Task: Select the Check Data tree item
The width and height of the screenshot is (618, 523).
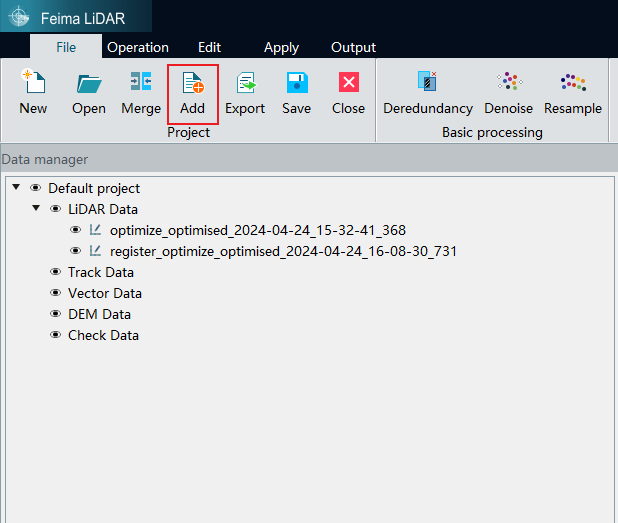Action: pyautogui.click(x=103, y=335)
